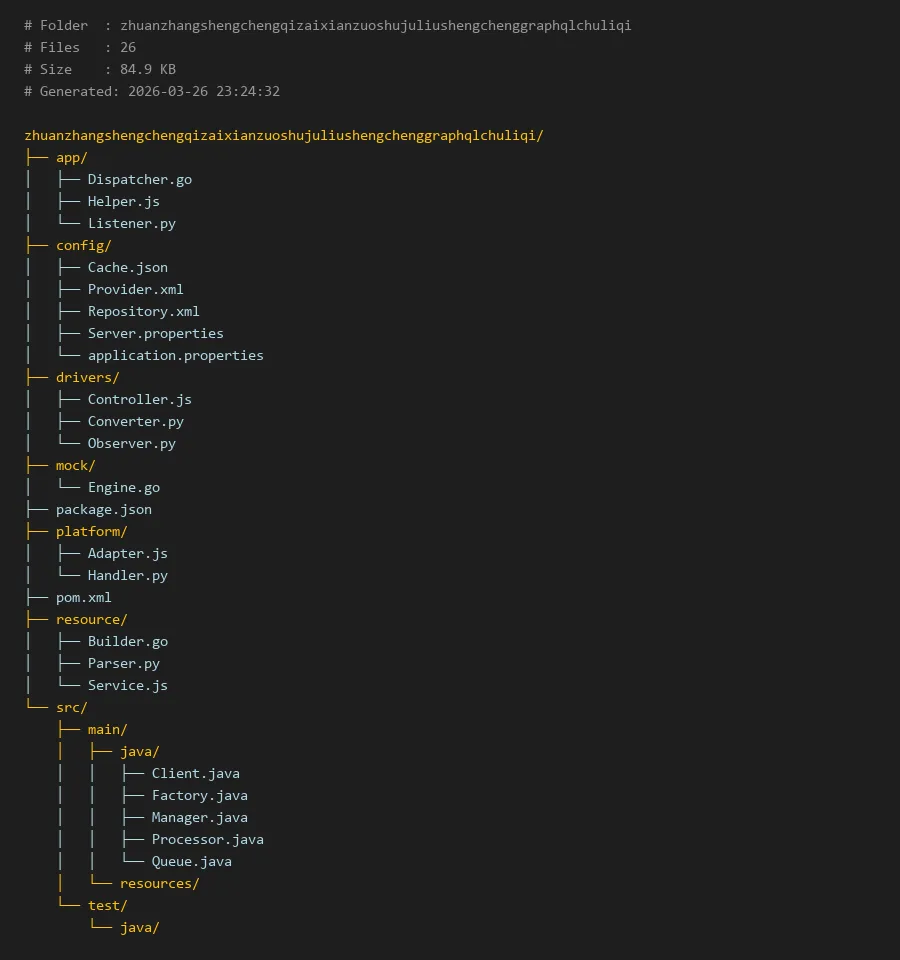The image size is (900, 960).
Task: Select Cache.json under config
Action: pos(127,268)
